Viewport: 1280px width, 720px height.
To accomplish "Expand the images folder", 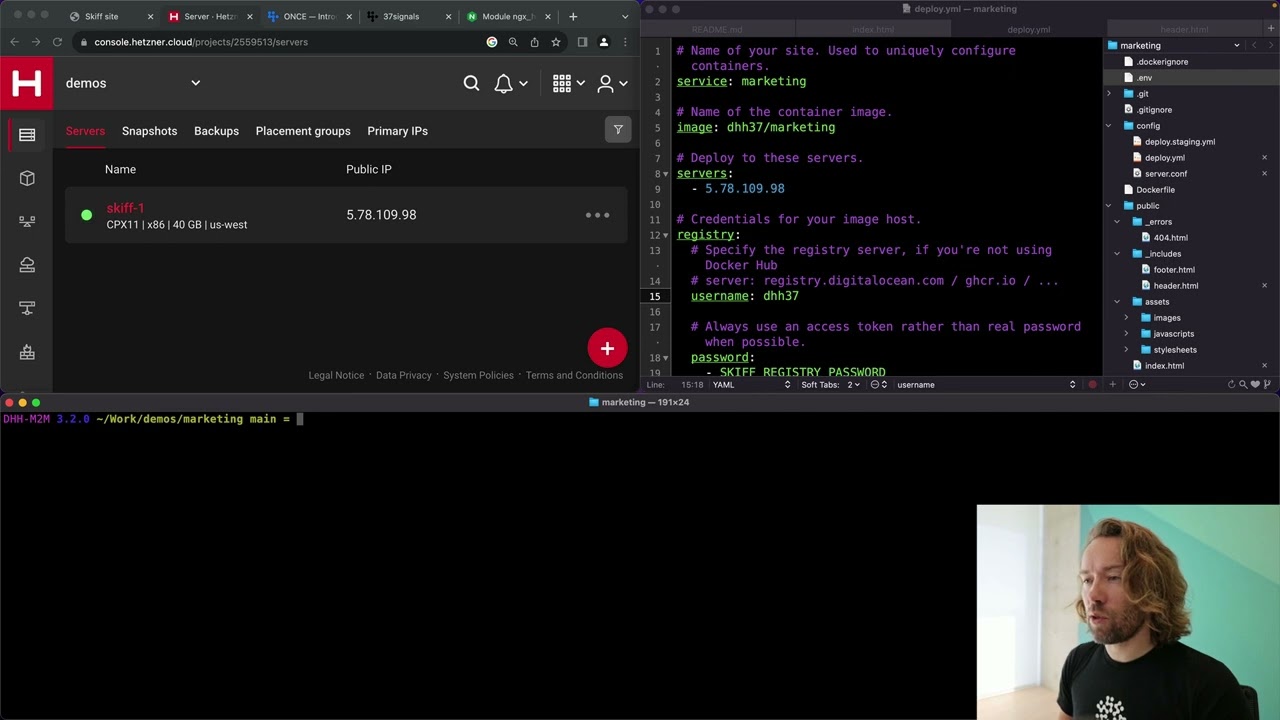I will point(1126,318).
